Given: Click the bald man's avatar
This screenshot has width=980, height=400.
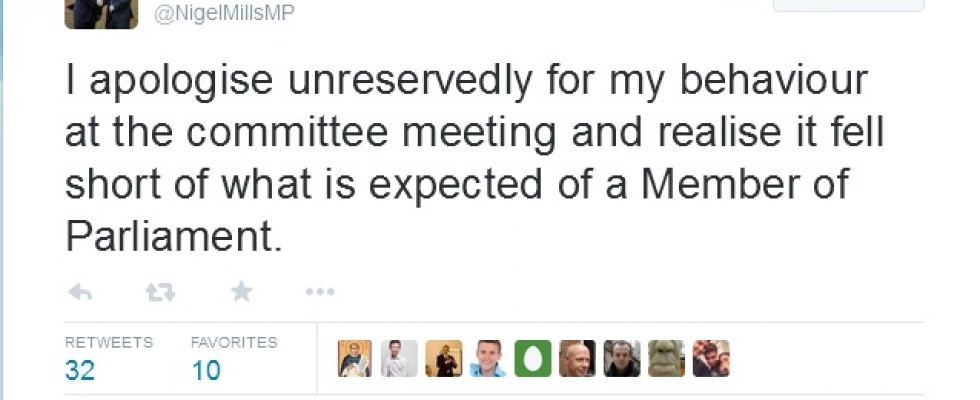Looking at the screenshot, I should pyautogui.click(x=577, y=358).
